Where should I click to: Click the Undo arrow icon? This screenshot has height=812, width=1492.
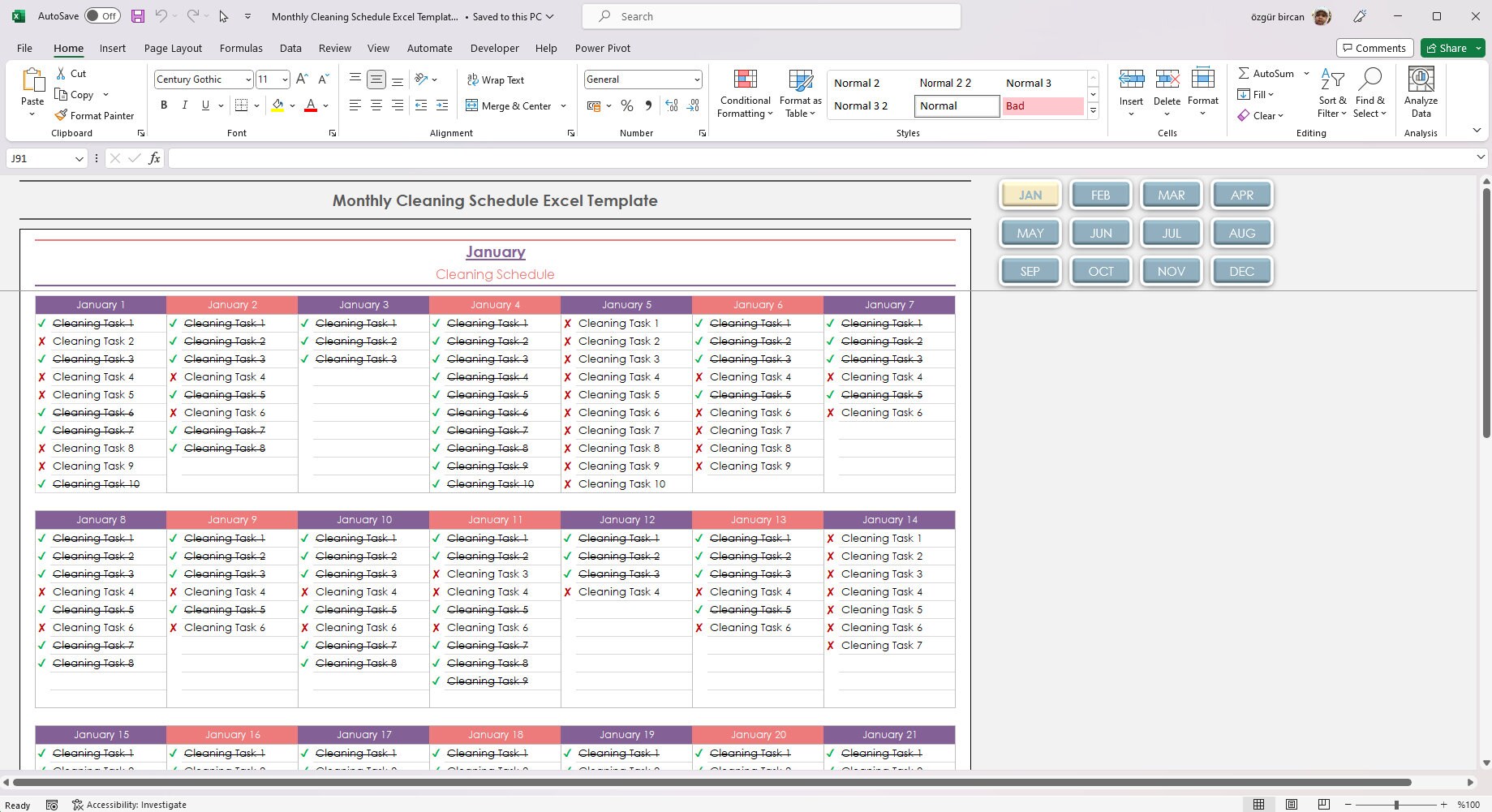coord(161,16)
